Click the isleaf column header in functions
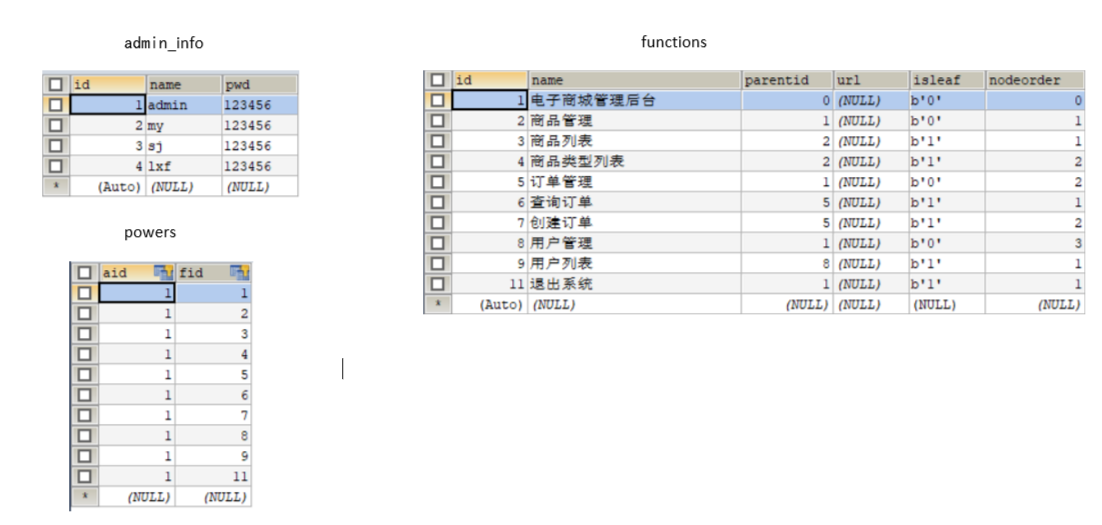The image size is (1102, 525). coord(947,80)
